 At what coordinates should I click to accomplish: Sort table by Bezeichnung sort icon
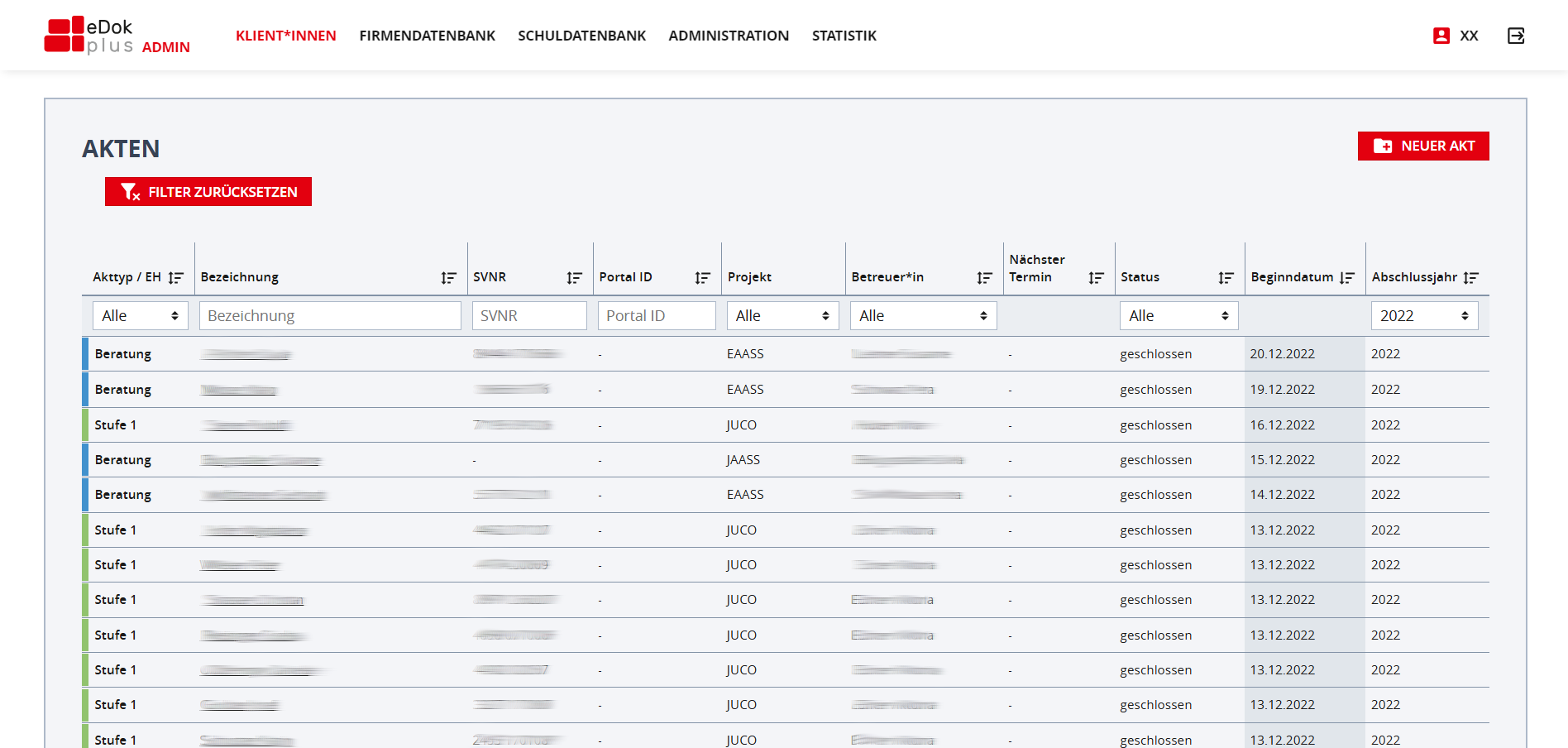[448, 278]
